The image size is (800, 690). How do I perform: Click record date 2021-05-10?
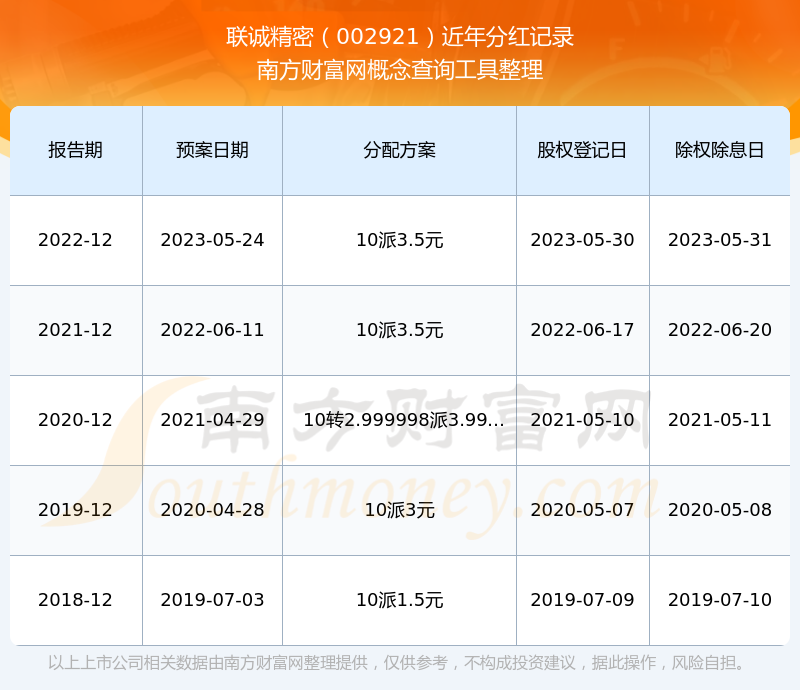pos(582,420)
